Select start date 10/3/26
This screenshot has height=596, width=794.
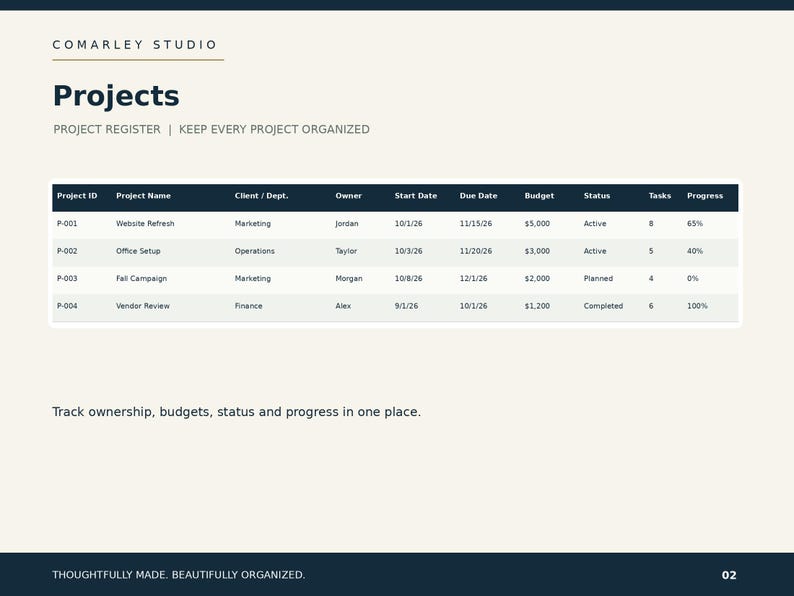tap(409, 251)
